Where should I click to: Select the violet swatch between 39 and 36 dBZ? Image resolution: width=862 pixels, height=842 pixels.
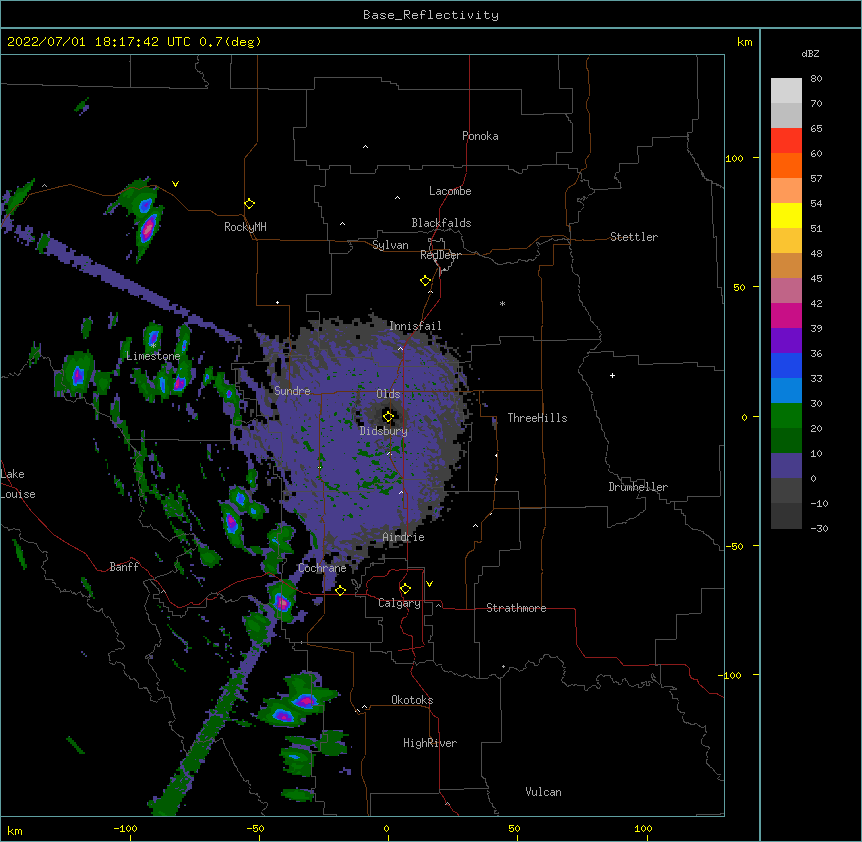(x=786, y=340)
